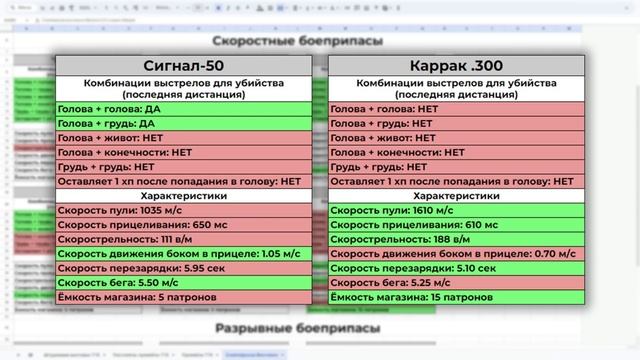Select the highlighted active sheet tab

[x=255, y=355]
